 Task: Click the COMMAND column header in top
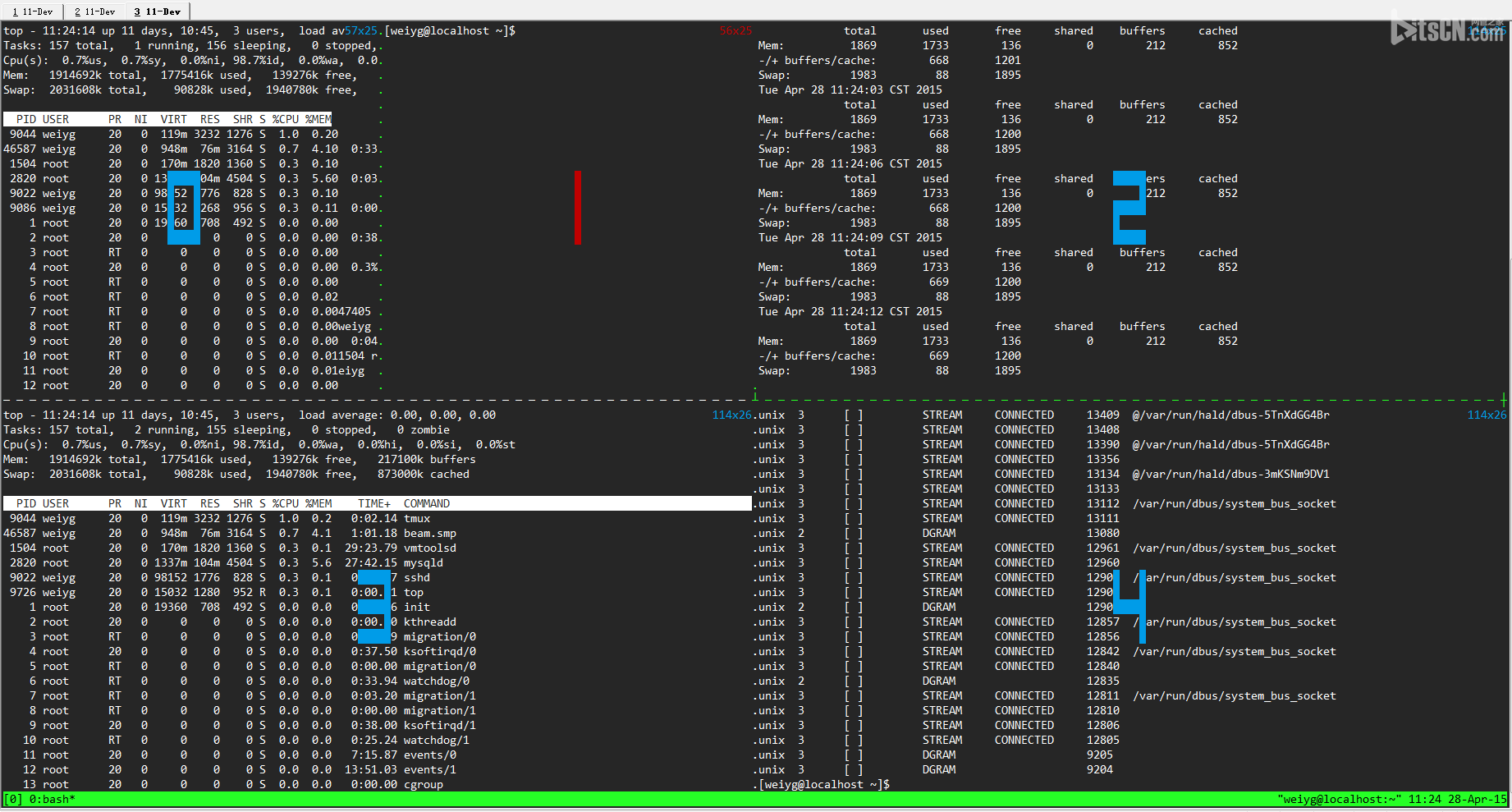pos(427,504)
